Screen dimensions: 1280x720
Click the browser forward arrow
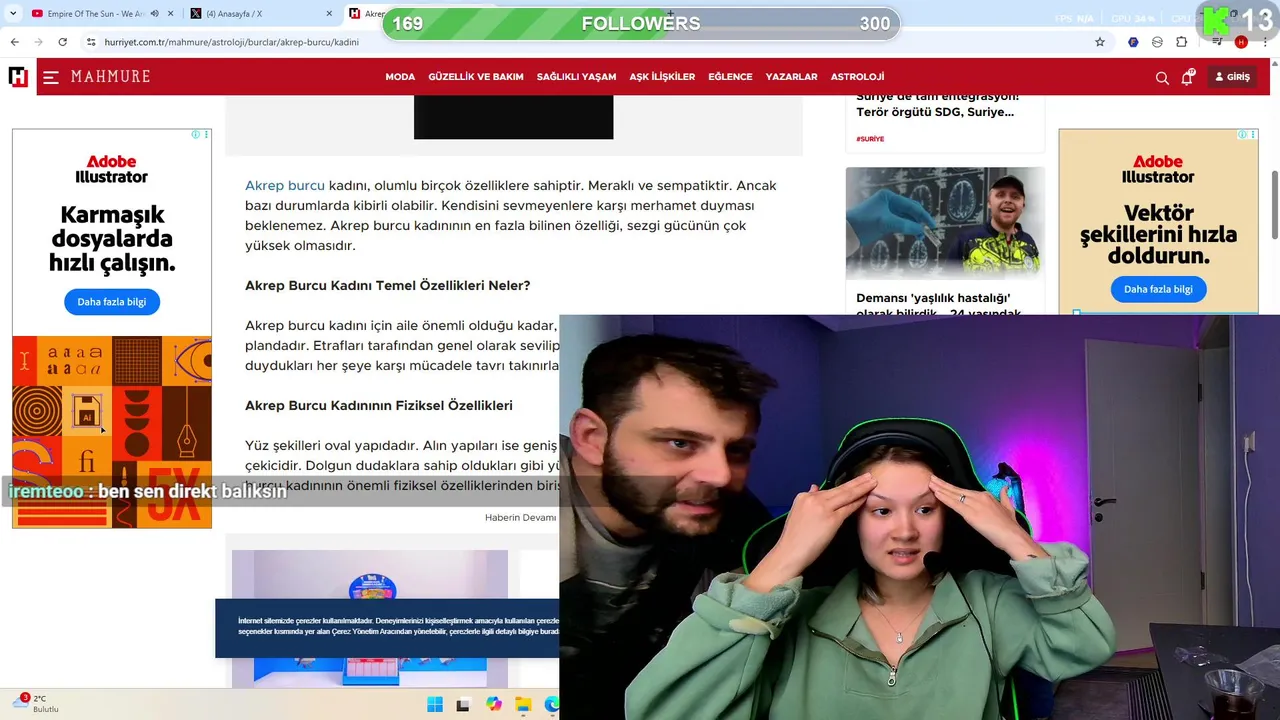click(38, 42)
